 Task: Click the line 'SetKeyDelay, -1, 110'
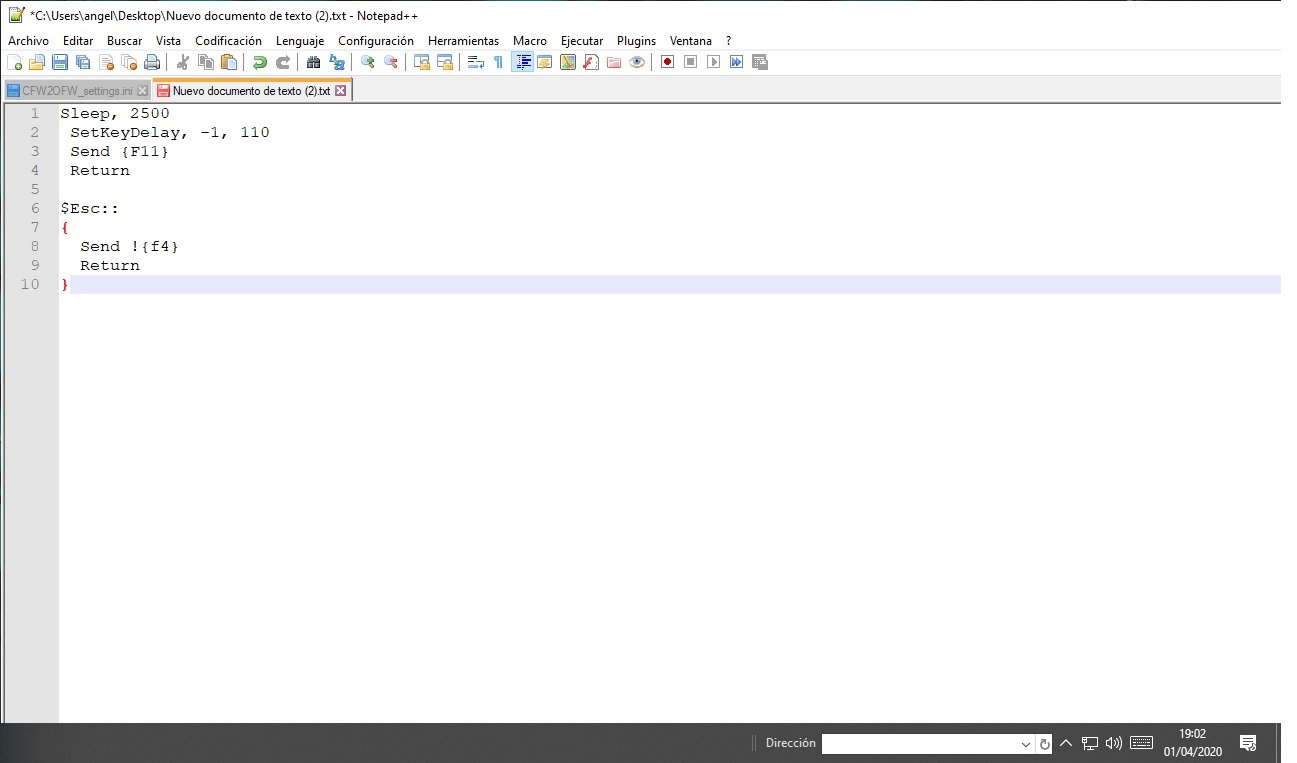point(170,132)
